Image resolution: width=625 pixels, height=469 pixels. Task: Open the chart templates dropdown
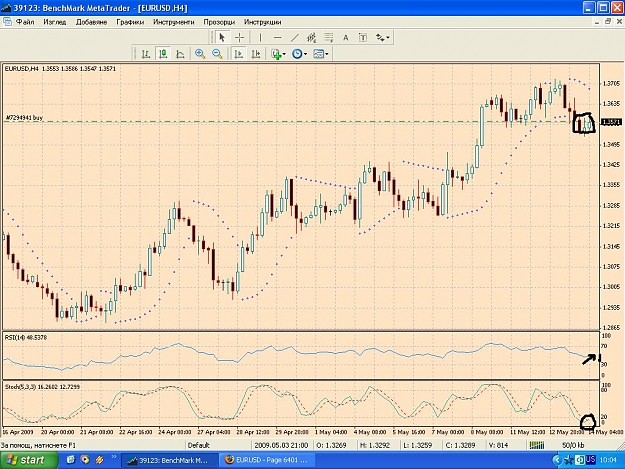(x=321, y=54)
